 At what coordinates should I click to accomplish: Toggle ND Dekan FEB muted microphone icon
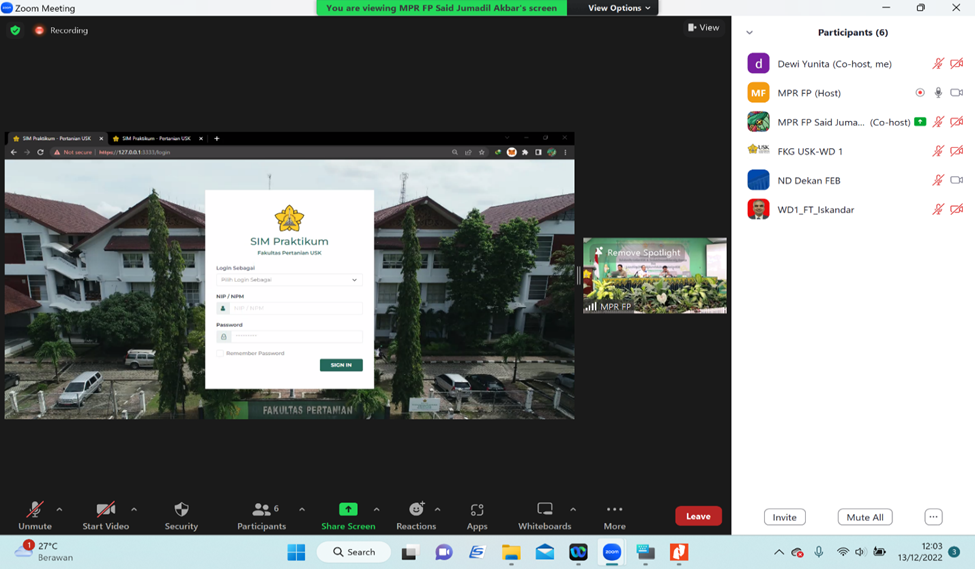click(x=938, y=180)
